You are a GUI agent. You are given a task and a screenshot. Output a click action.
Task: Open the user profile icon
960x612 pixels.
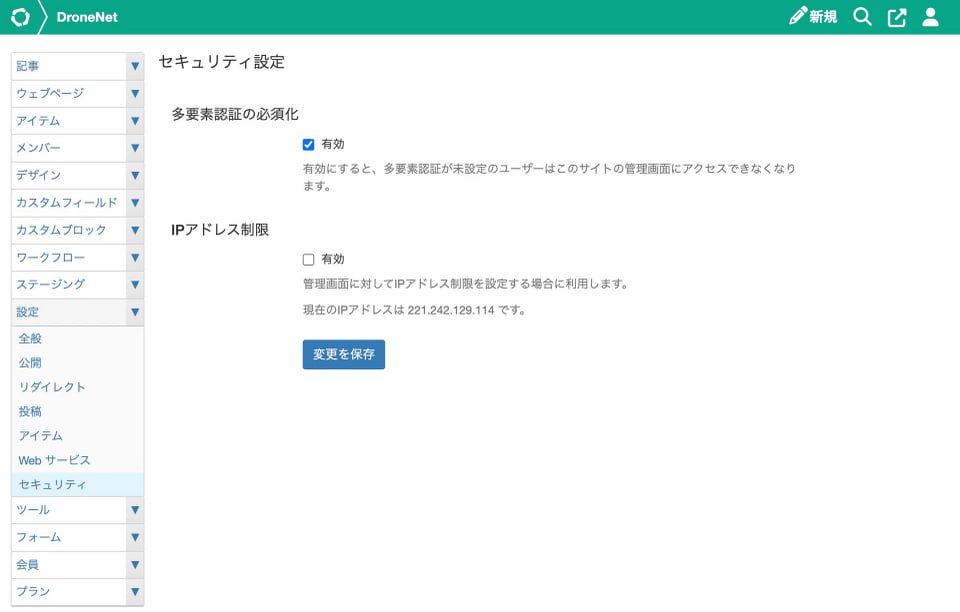[x=930, y=17]
